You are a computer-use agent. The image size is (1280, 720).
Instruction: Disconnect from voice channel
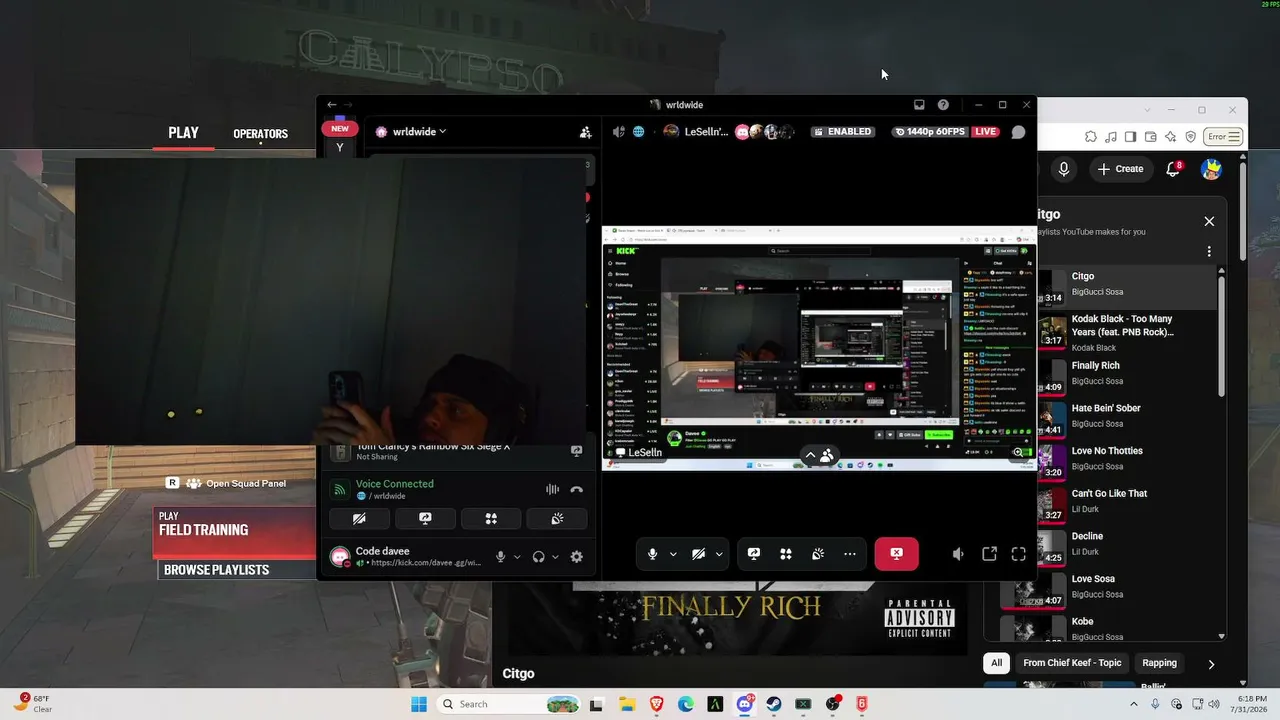coord(576,489)
